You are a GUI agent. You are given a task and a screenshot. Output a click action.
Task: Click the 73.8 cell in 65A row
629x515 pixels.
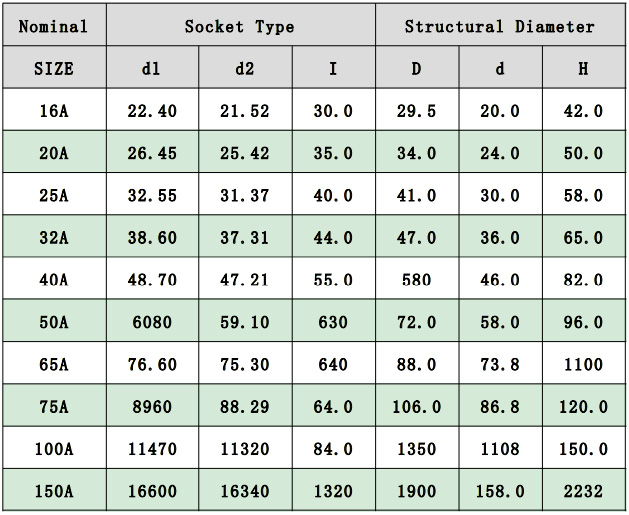point(500,365)
